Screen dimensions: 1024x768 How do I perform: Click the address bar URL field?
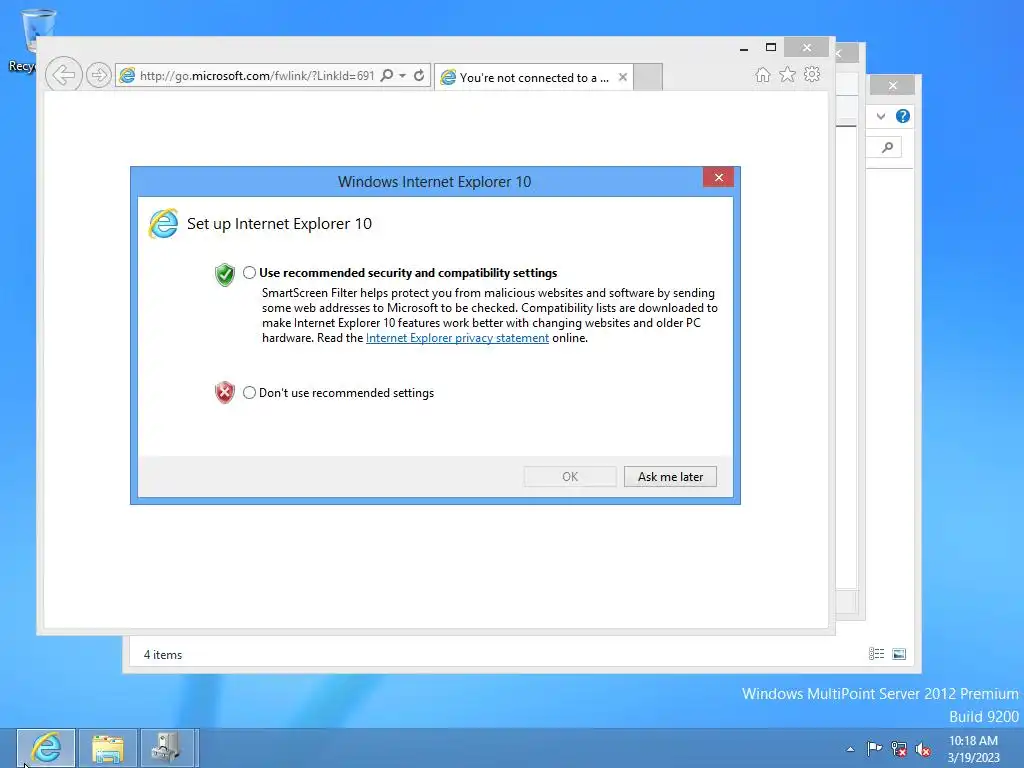[257, 76]
